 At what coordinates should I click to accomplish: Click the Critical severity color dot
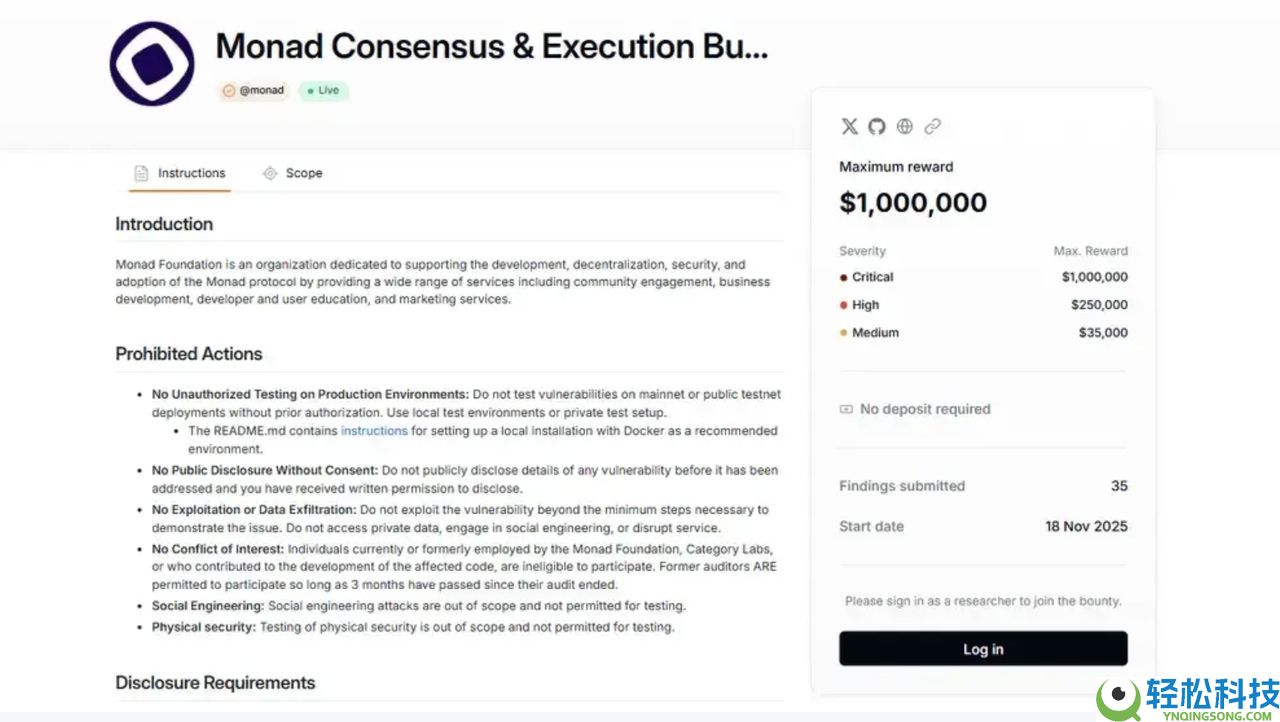(x=844, y=278)
